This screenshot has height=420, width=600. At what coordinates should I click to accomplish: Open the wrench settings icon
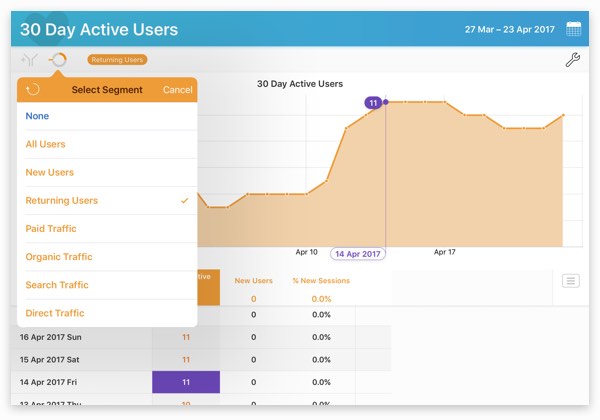pyautogui.click(x=573, y=60)
